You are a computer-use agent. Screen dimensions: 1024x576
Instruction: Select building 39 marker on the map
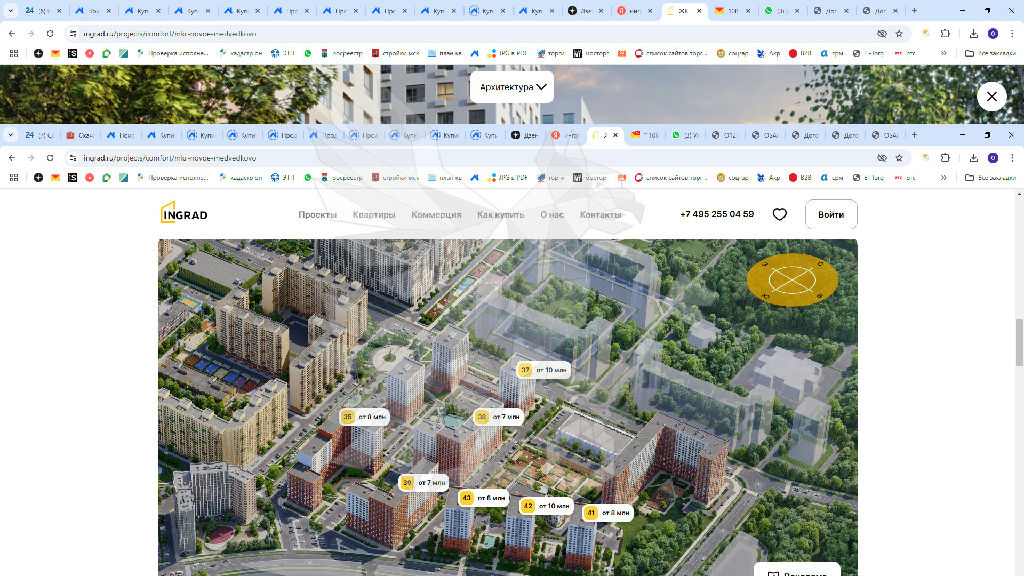click(424, 483)
